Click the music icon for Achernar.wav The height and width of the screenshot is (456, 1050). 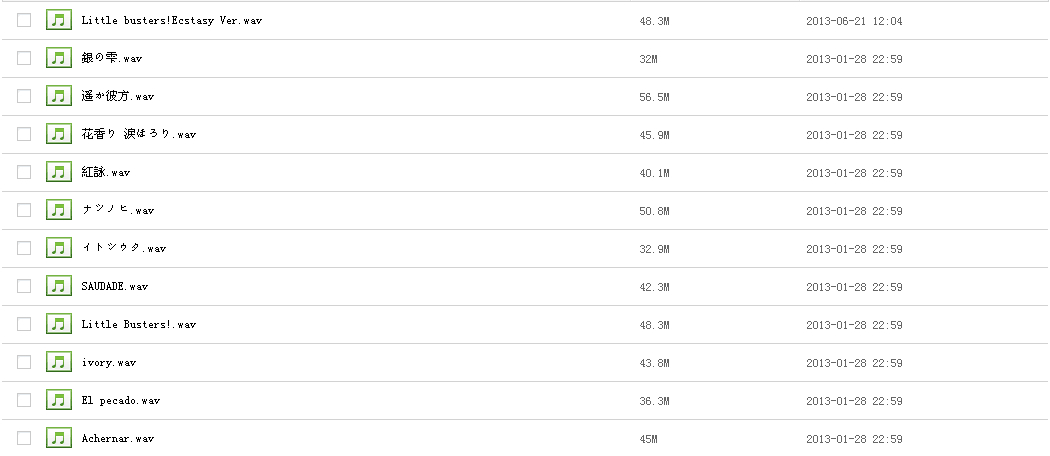60,438
